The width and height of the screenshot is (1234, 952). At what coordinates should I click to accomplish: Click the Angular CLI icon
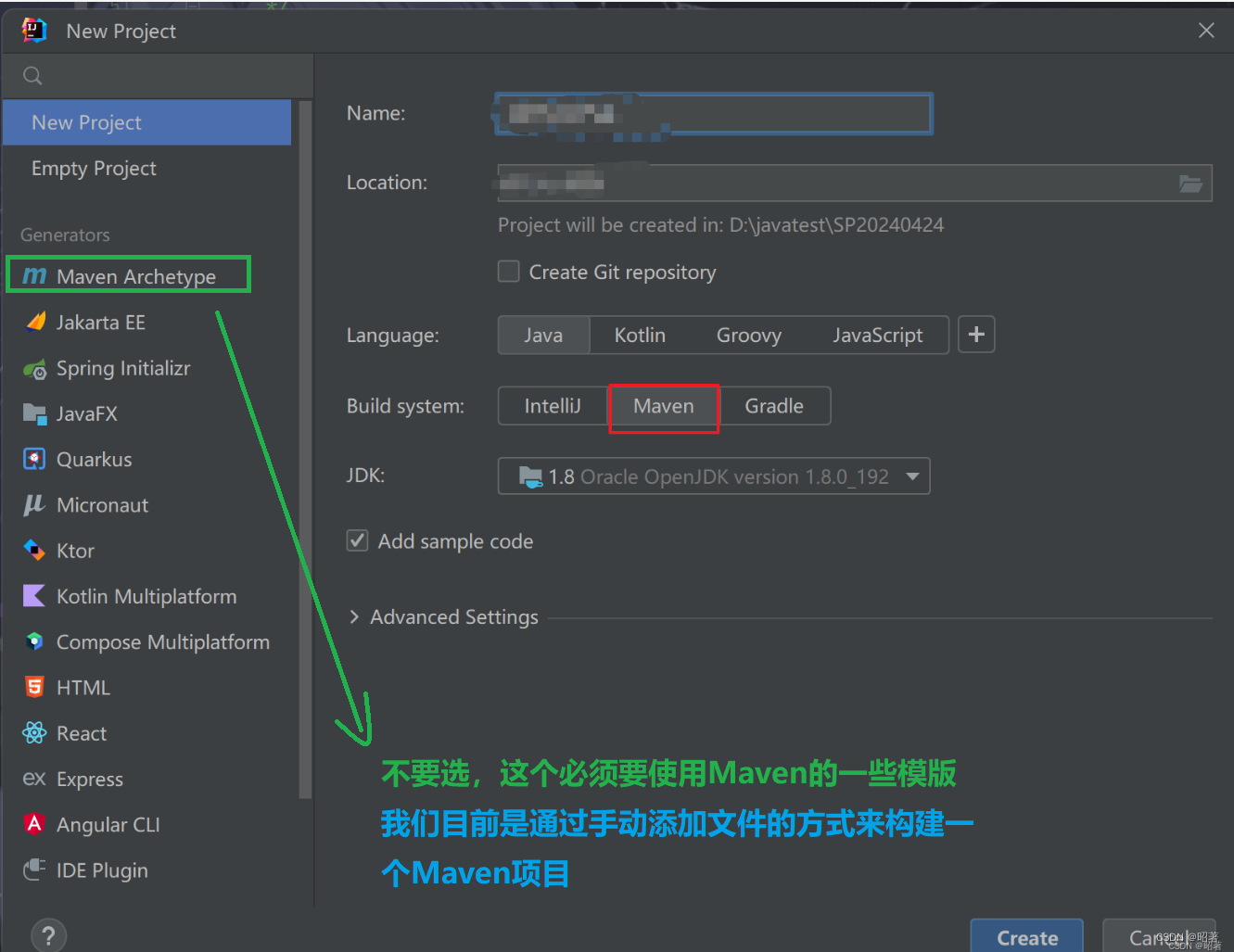(34, 824)
